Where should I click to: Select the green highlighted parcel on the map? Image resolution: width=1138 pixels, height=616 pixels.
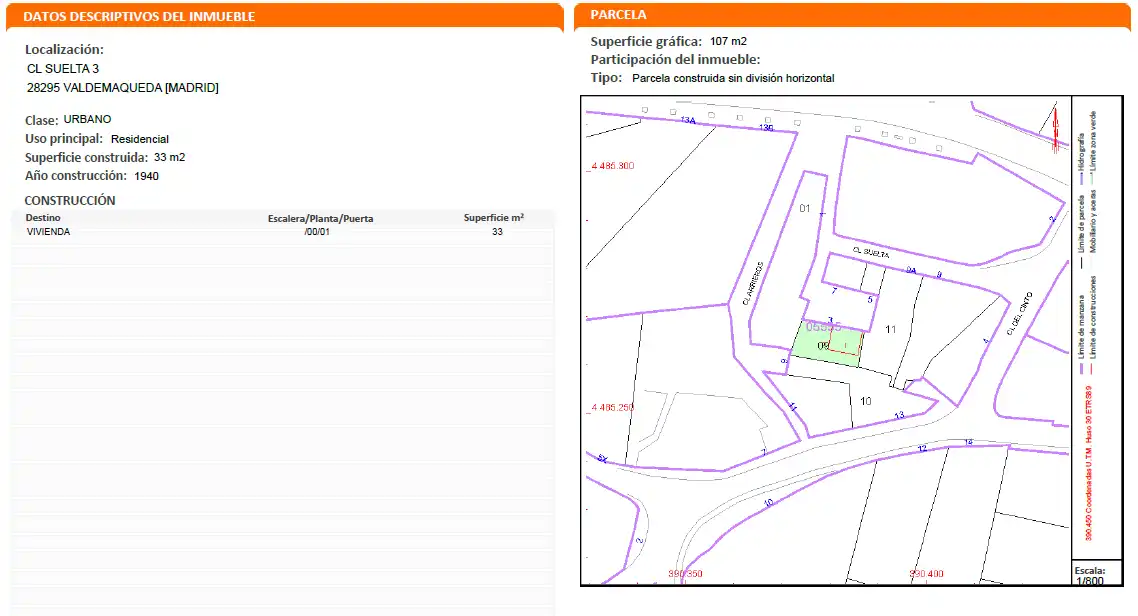pos(826,343)
